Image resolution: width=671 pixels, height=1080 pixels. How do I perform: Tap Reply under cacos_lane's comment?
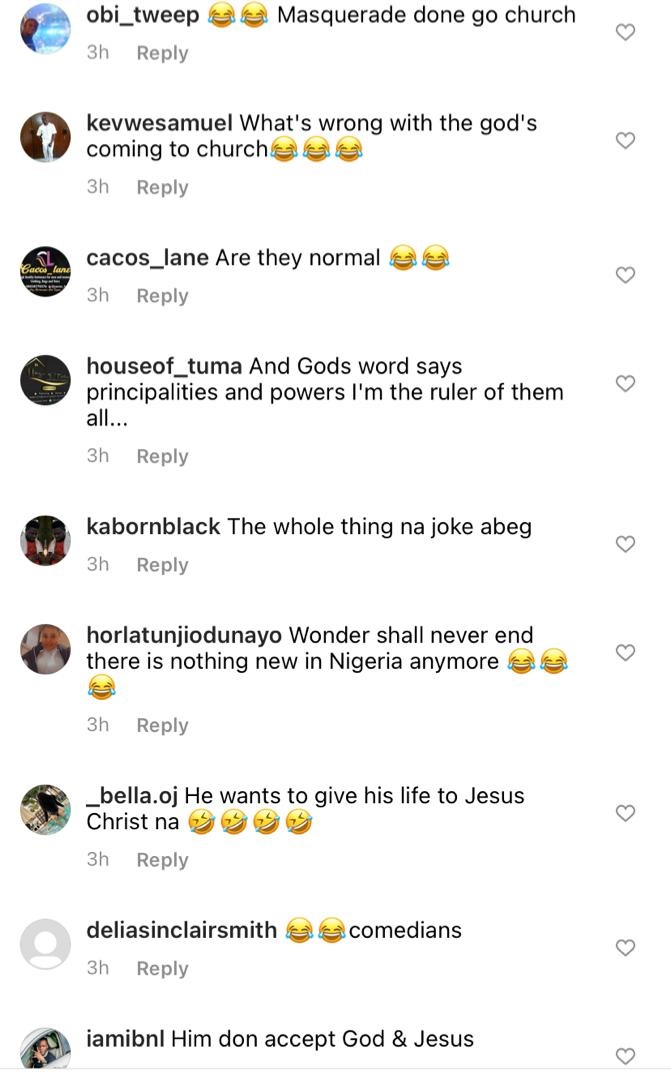coord(162,296)
